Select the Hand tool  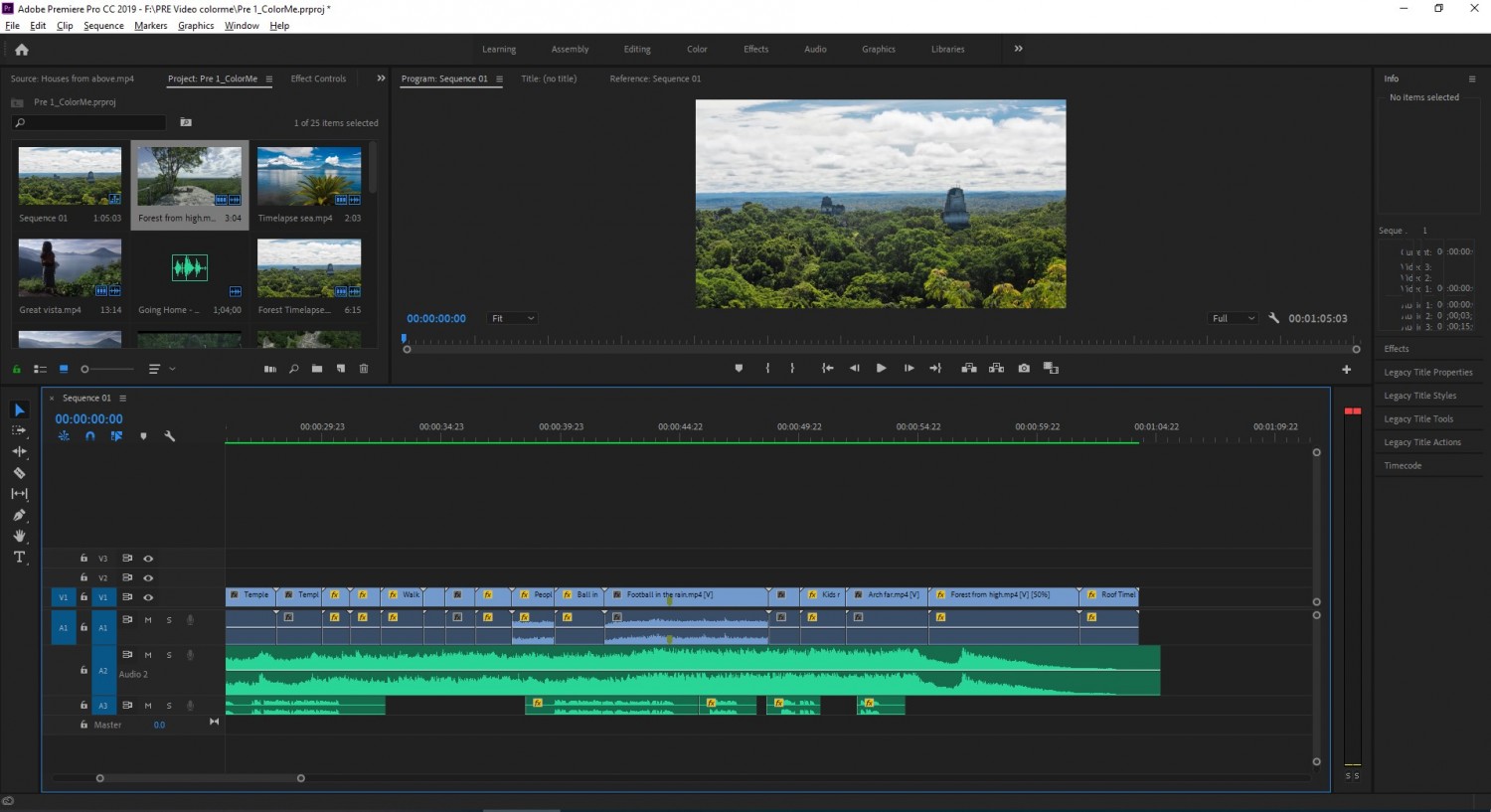tap(19, 536)
